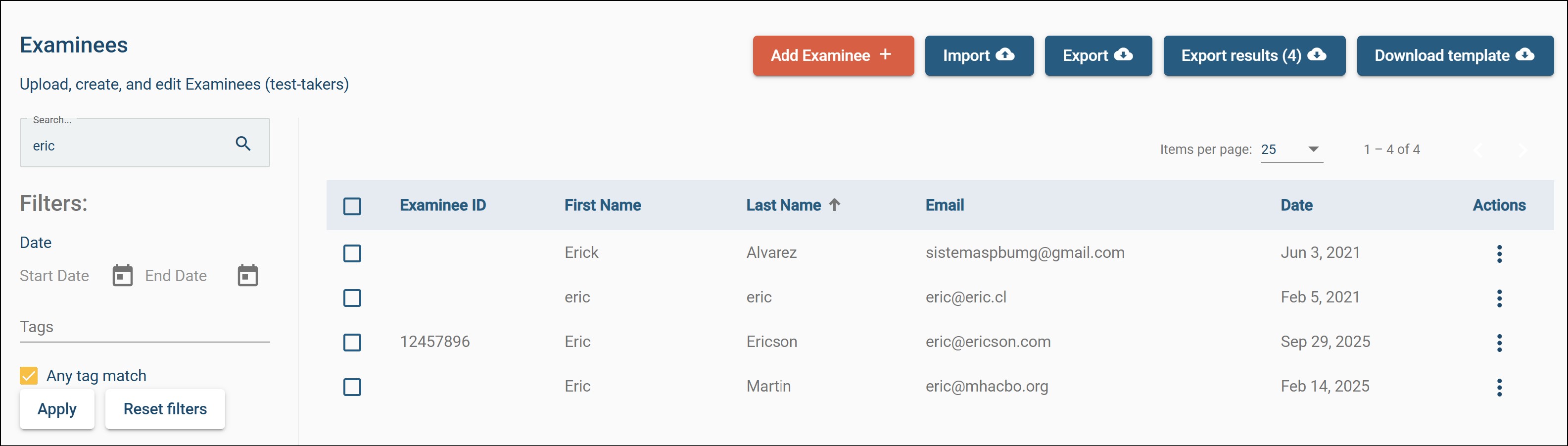Open actions menu for Eric Martin
This screenshot has height=446, width=1568.
point(1499,387)
